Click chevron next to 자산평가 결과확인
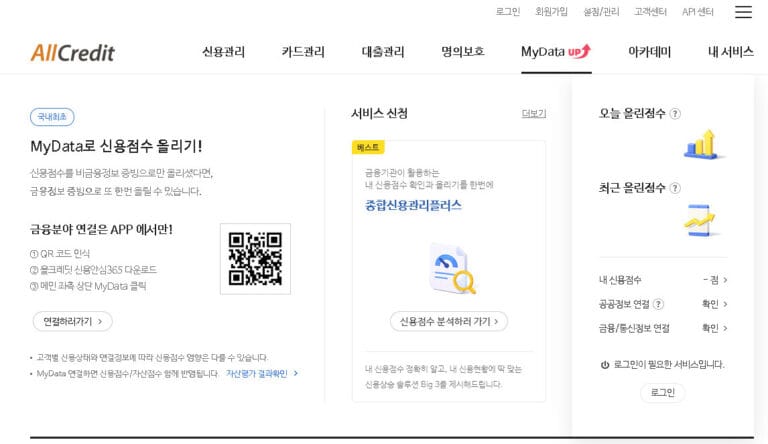The image size is (768, 444). coord(295,373)
